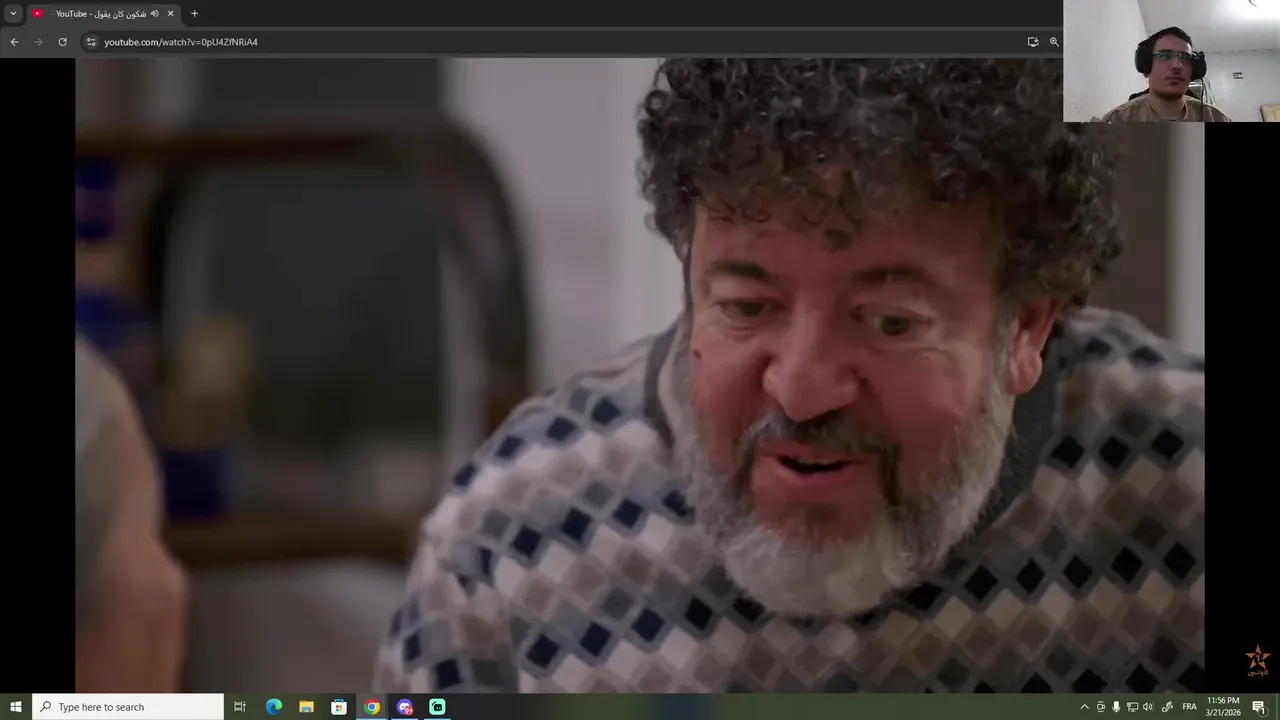1280x720 pixels.
Task: Open Task View on the taskbar
Action: pyautogui.click(x=240, y=707)
